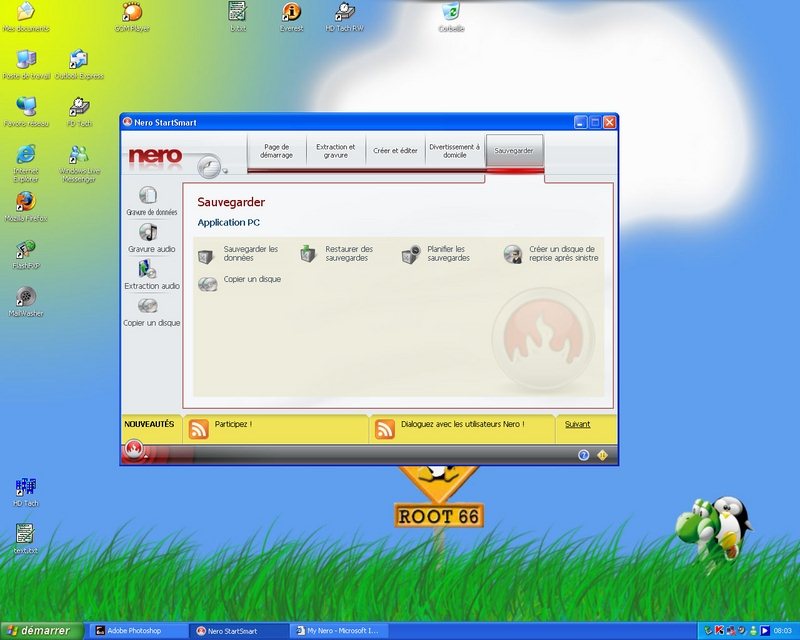This screenshot has height=640, width=800.
Task: Switch to the Page de démarrage tab
Action: (x=277, y=151)
